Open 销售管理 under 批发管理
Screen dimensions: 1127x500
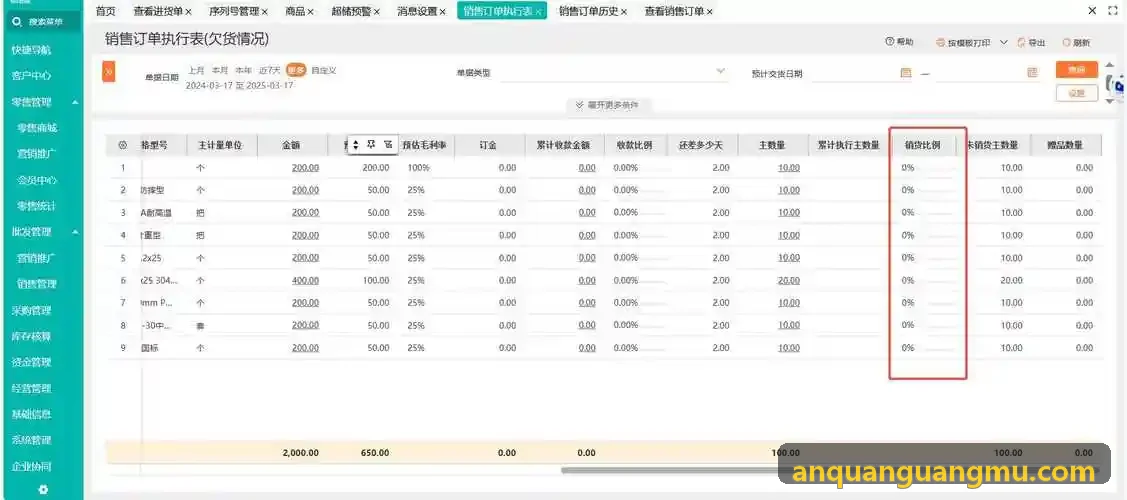tap(37, 284)
